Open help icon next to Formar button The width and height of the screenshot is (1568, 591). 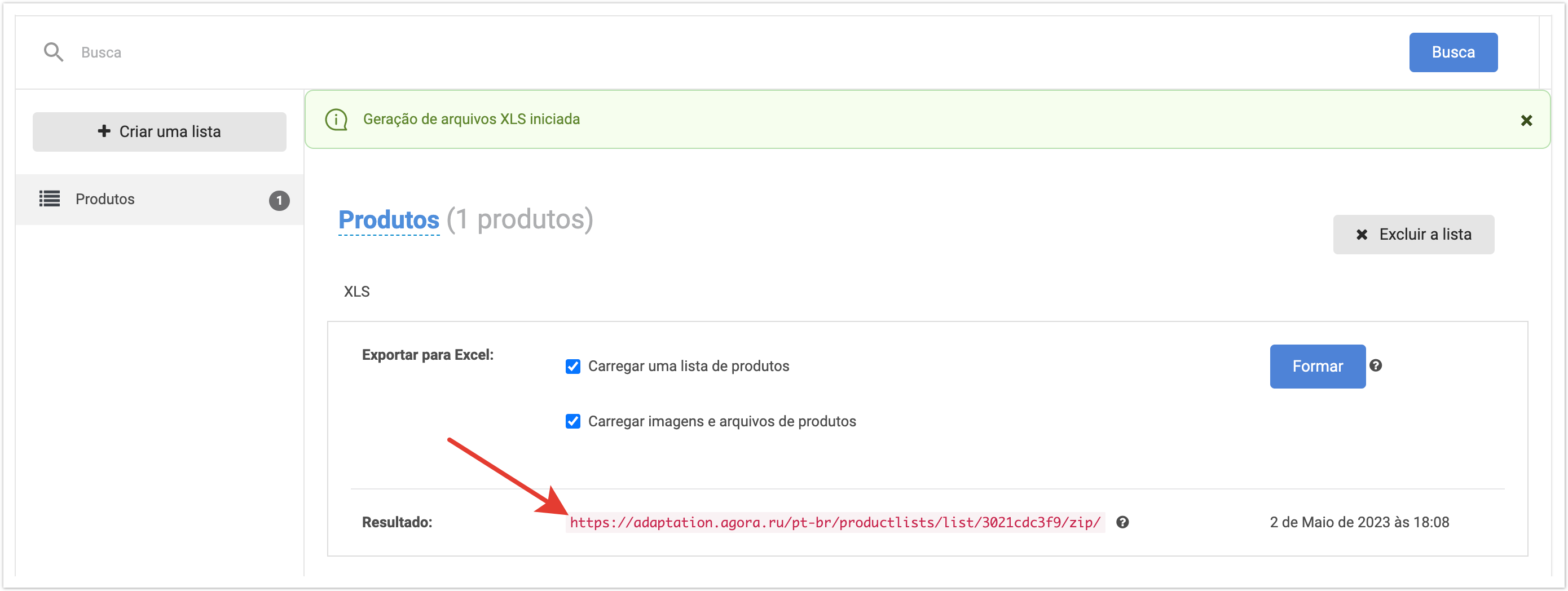[x=1375, y=365]
